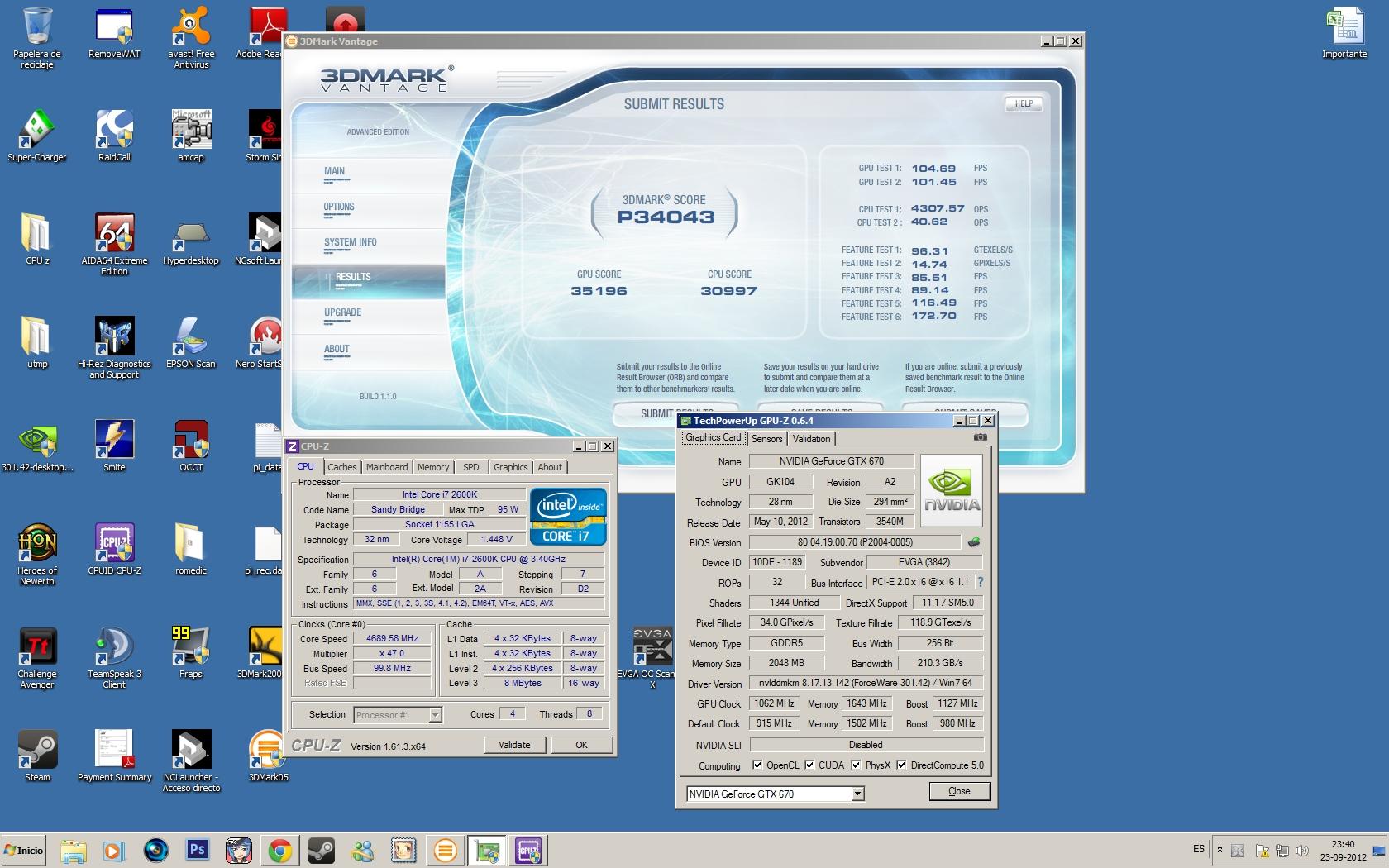Image resolution: width=1389 pixels, height=868 pixels.
Task: Open Validation tab in GPU-Z
Action: 812,439
